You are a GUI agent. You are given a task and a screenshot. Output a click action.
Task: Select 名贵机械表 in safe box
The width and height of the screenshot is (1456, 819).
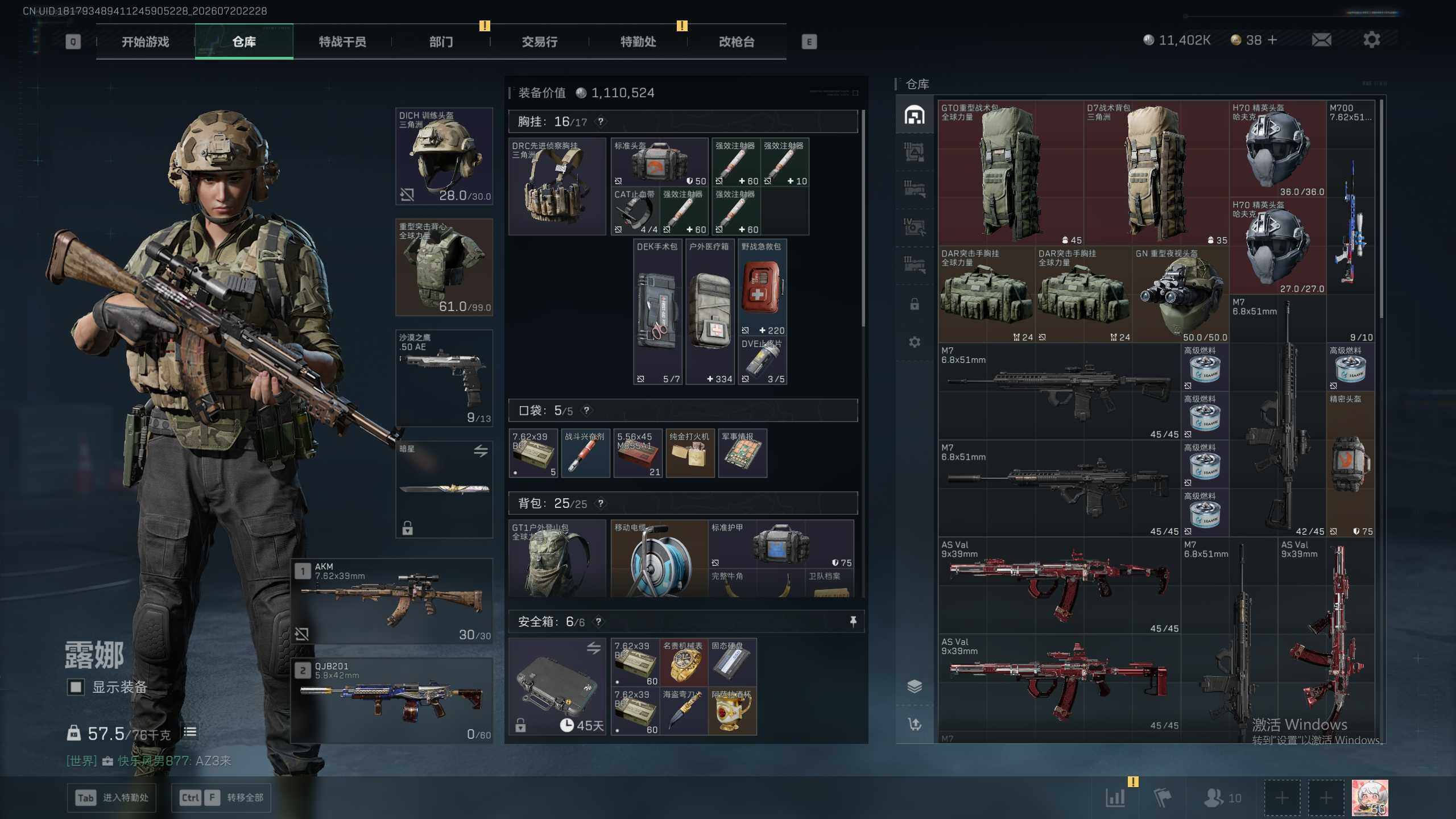tap(684, 662)
